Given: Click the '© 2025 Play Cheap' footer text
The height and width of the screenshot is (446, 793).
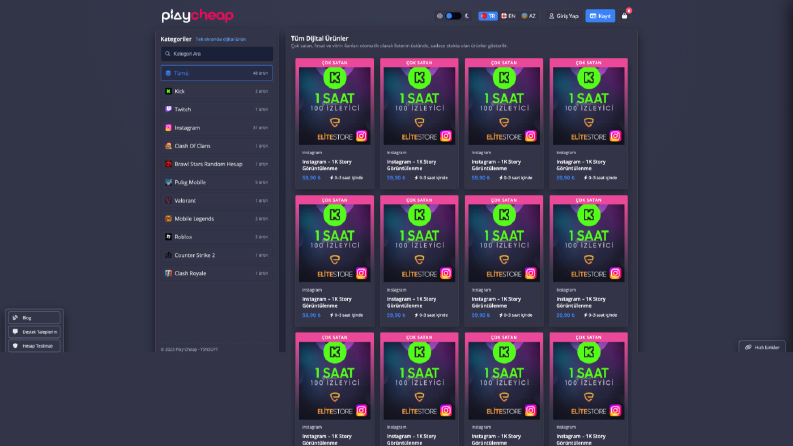Looking at the screenshot, I should 189,349.
